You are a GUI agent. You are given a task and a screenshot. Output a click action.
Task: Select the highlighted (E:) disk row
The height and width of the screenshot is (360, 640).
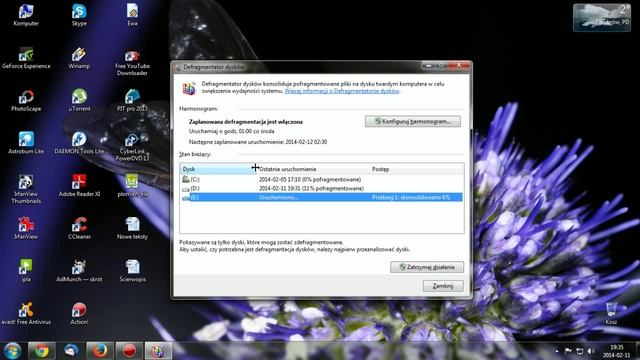point(322,197)
